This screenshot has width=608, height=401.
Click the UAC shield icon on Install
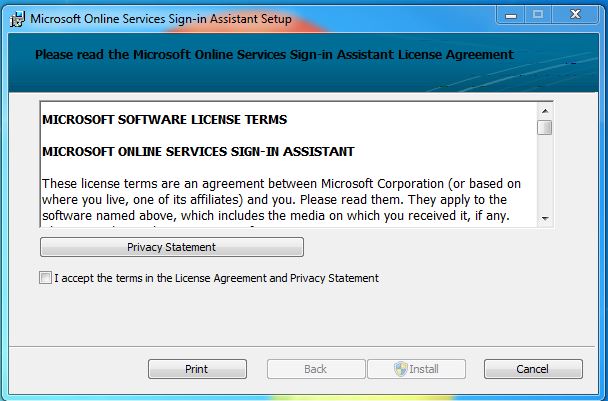pyautogui.click(x=400, y=369)
